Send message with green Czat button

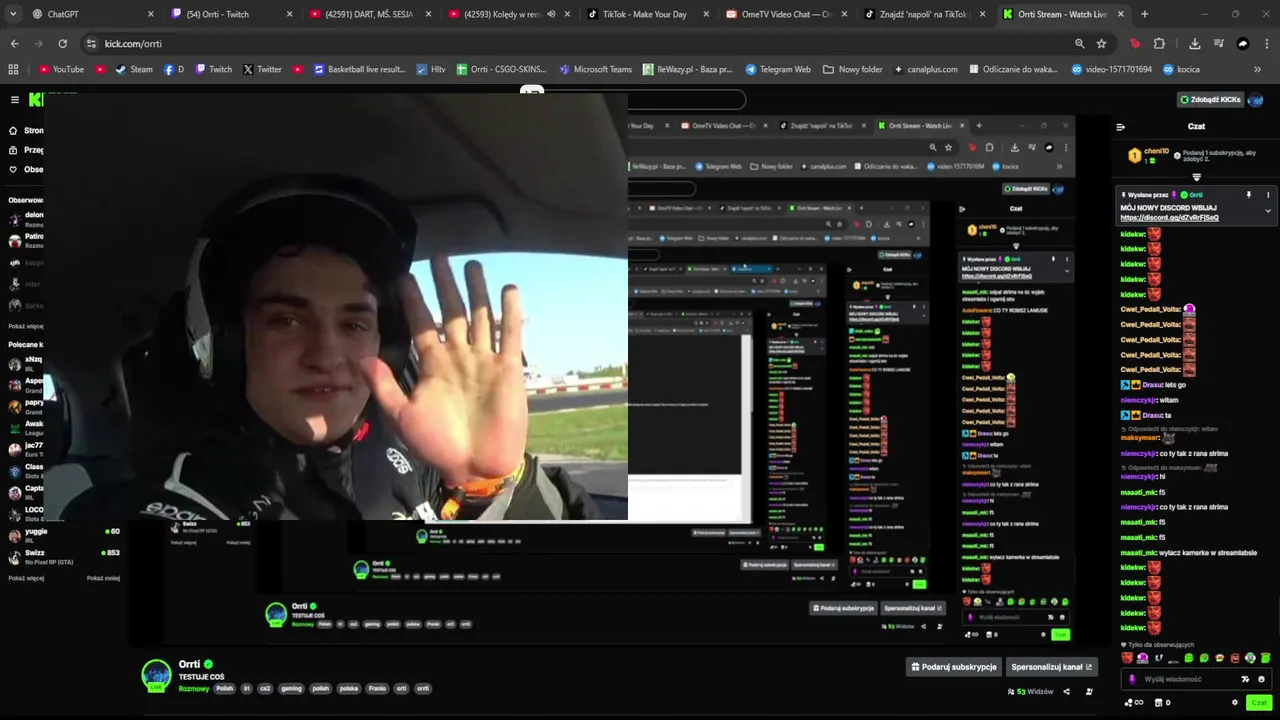pyautogui.click(x=1259, y=703)
